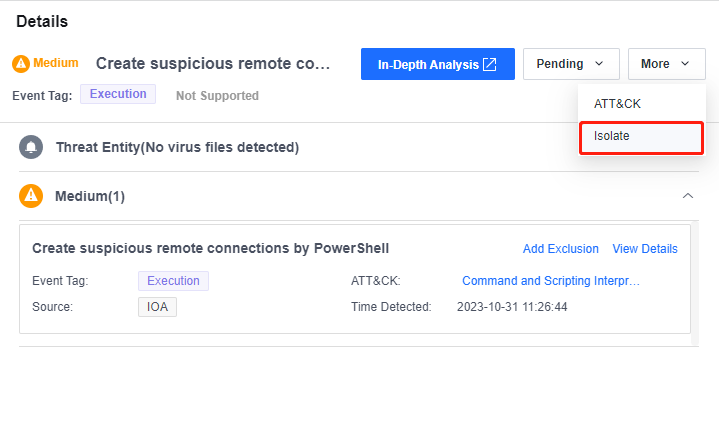The image size is (719, 445).
Task: Click the external-link icon on In-Depth Analysis
Action: click(490, 64)
